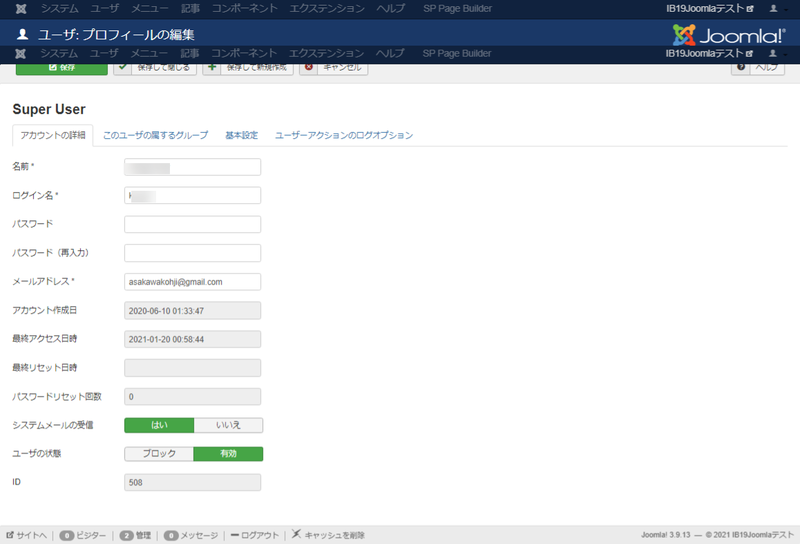Open システム menu in the bar below the title
The image size is (800, 544).
pos(59,54)
